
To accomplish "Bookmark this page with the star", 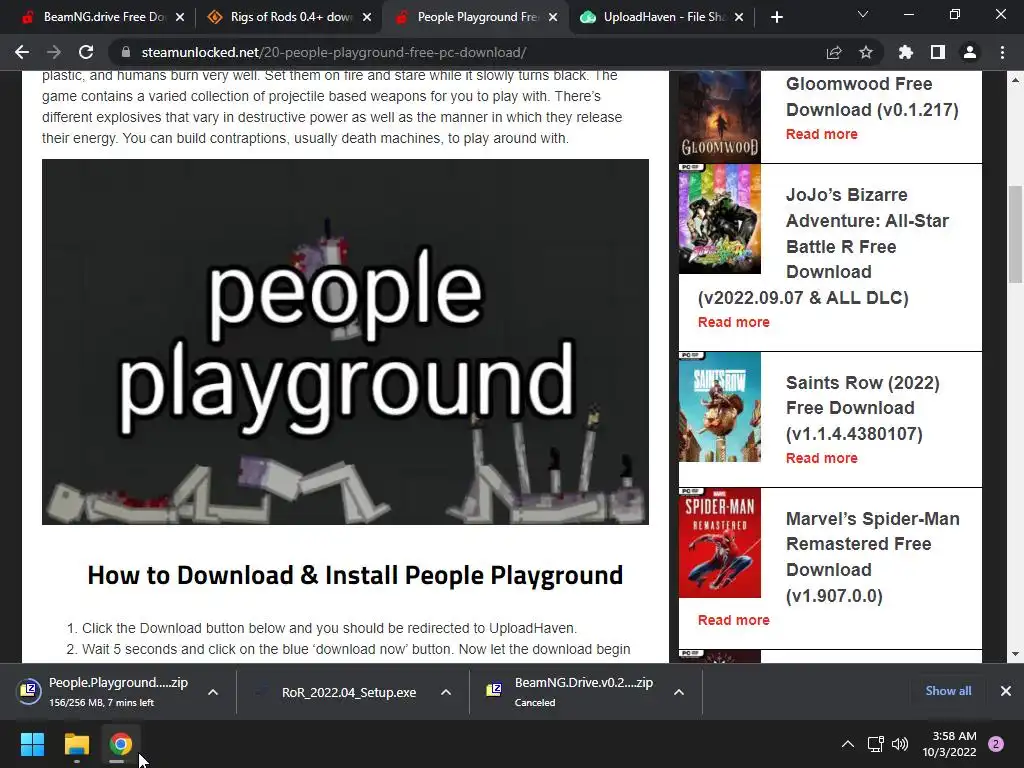I will click(866, 52).
